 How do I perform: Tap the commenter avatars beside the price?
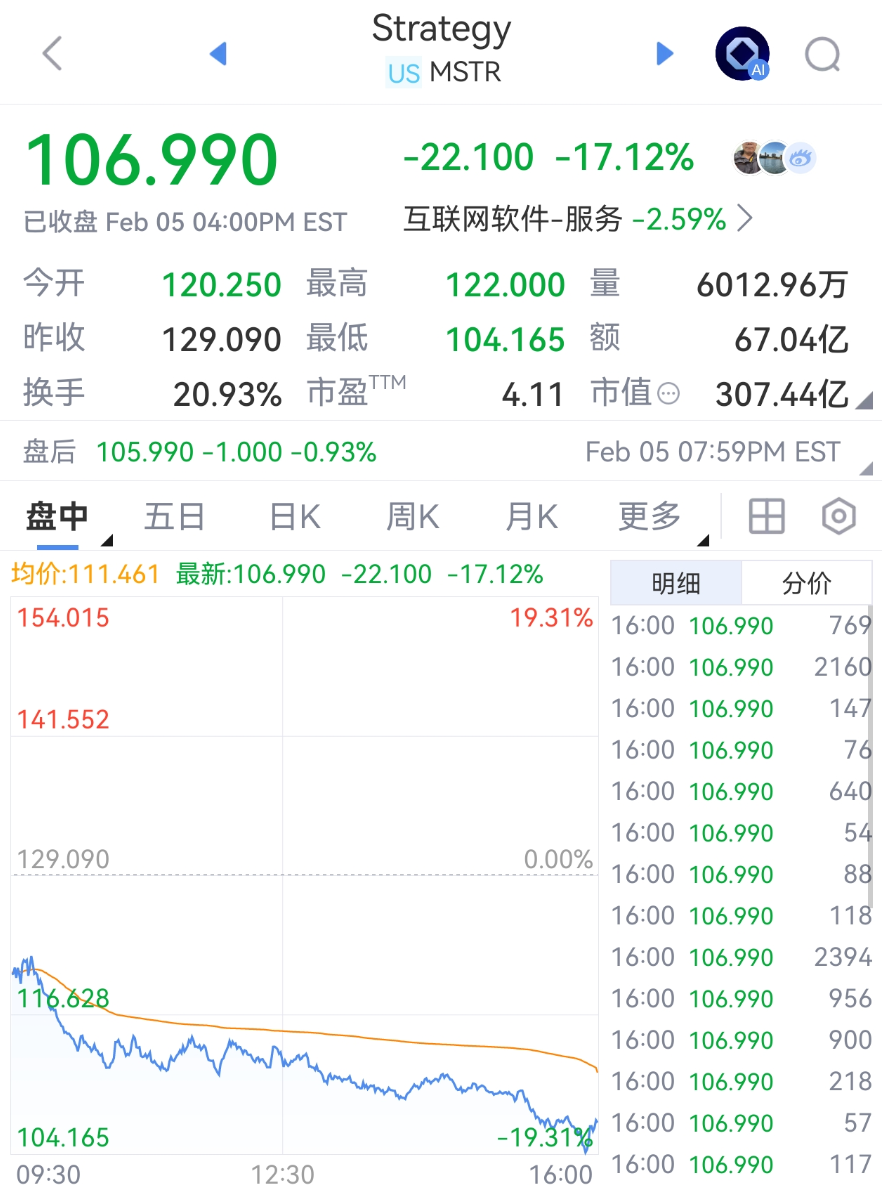click(x=762, y=158)
